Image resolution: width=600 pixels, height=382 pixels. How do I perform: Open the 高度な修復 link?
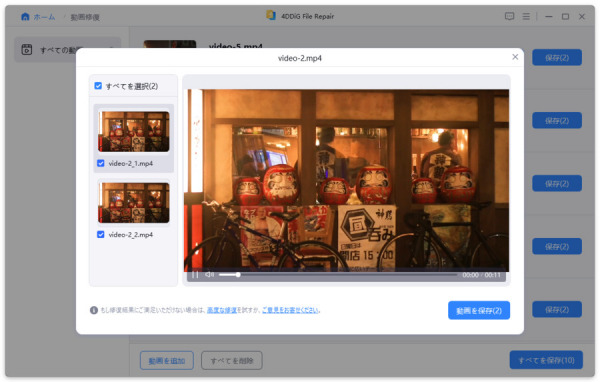click(222, 310)
